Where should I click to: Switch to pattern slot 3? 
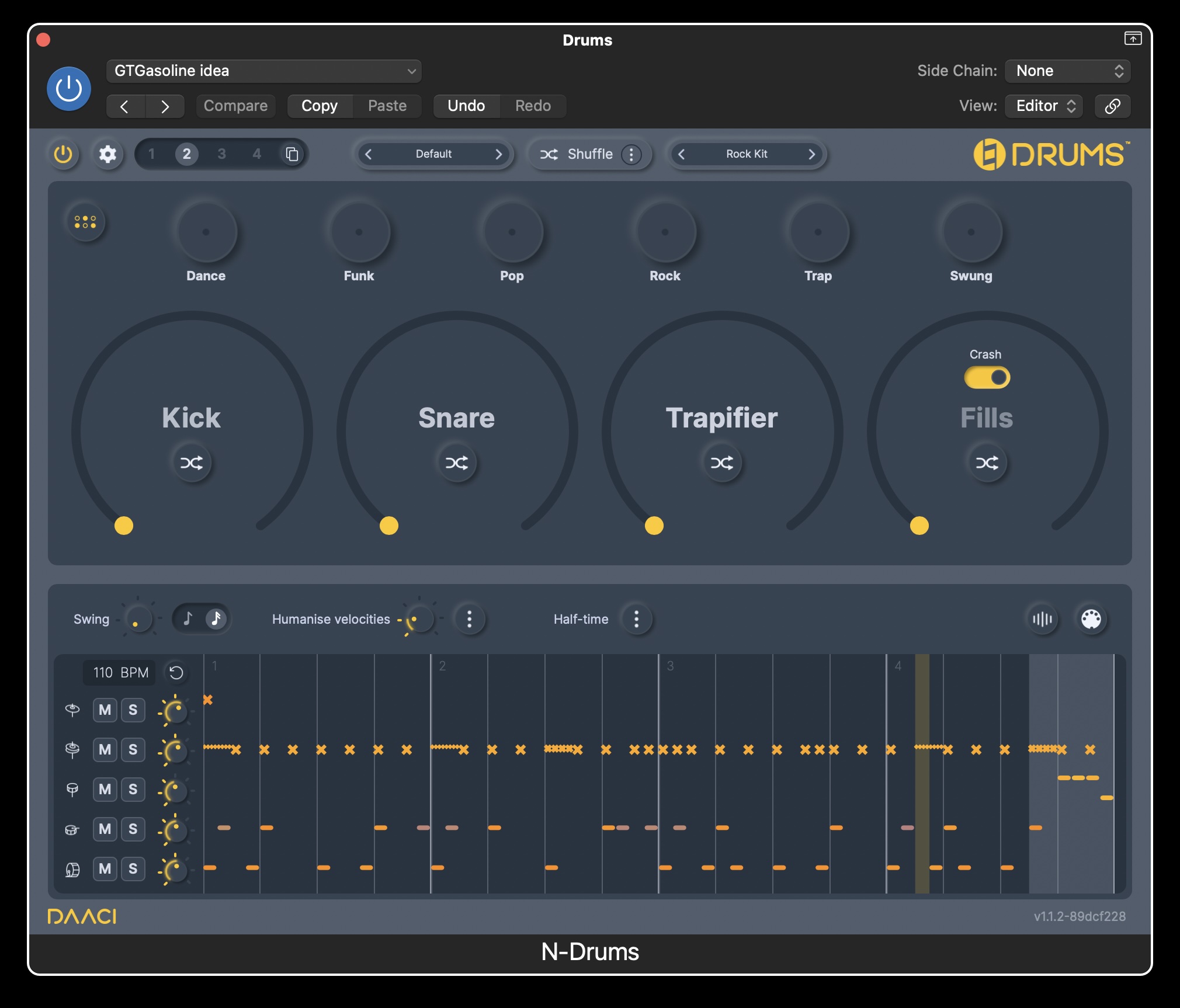click(x=222, y=154)
